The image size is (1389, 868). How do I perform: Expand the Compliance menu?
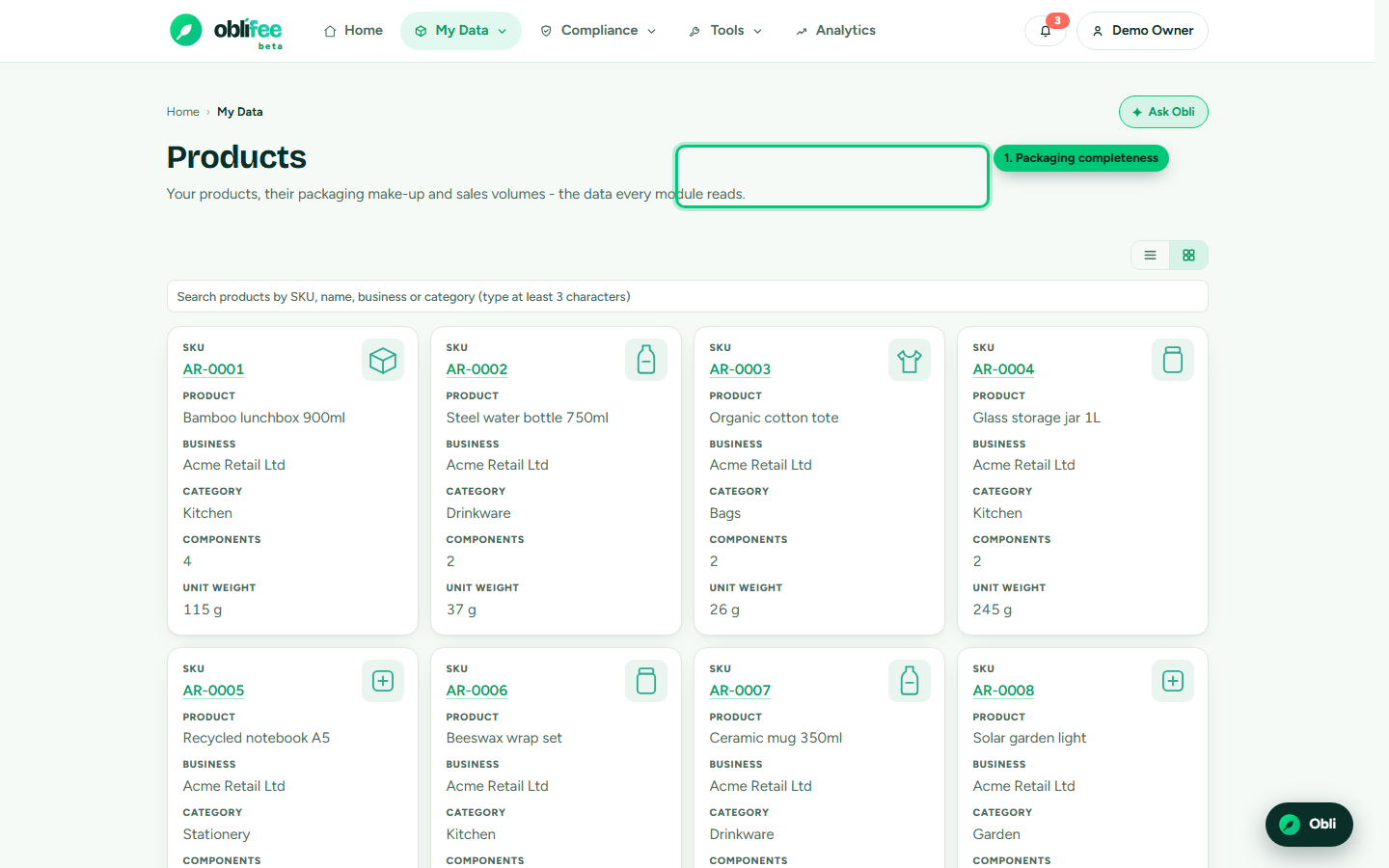599,31
